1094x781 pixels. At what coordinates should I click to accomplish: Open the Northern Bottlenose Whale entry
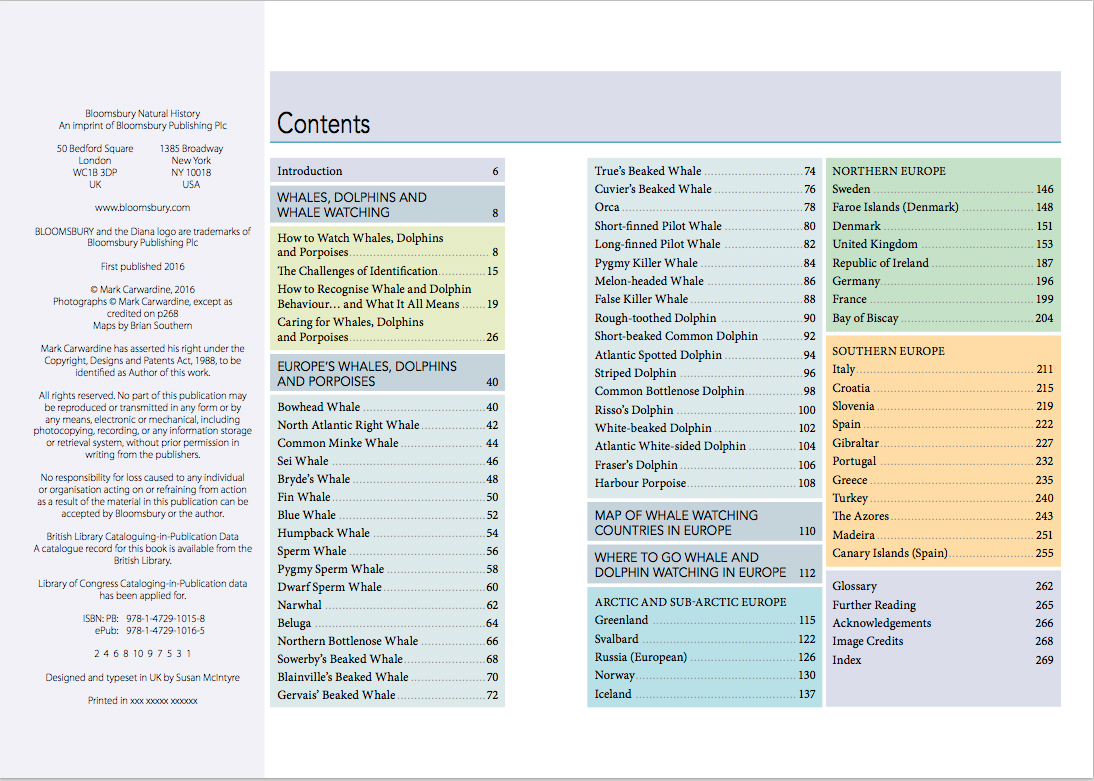coord(387,641)
